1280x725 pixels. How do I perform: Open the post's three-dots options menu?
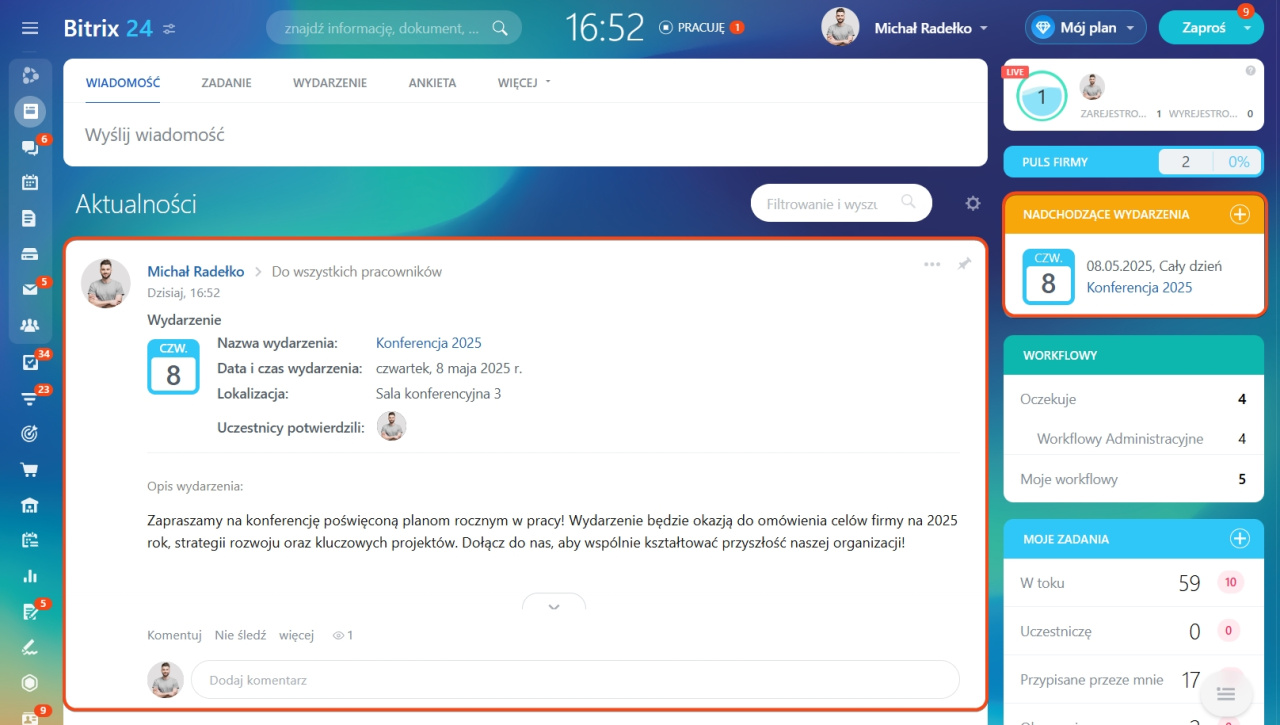932,265
